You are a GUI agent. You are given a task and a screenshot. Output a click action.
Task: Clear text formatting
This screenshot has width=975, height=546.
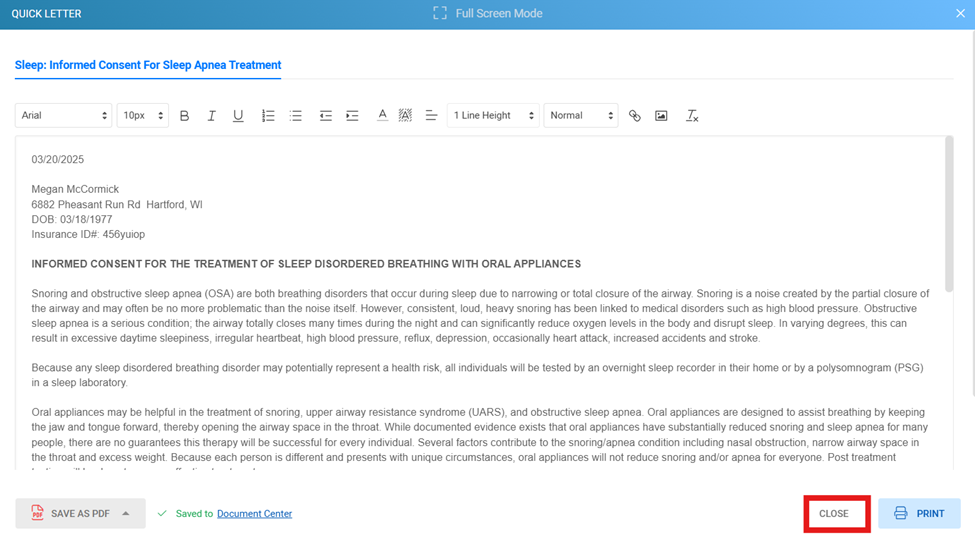point(692,116)
